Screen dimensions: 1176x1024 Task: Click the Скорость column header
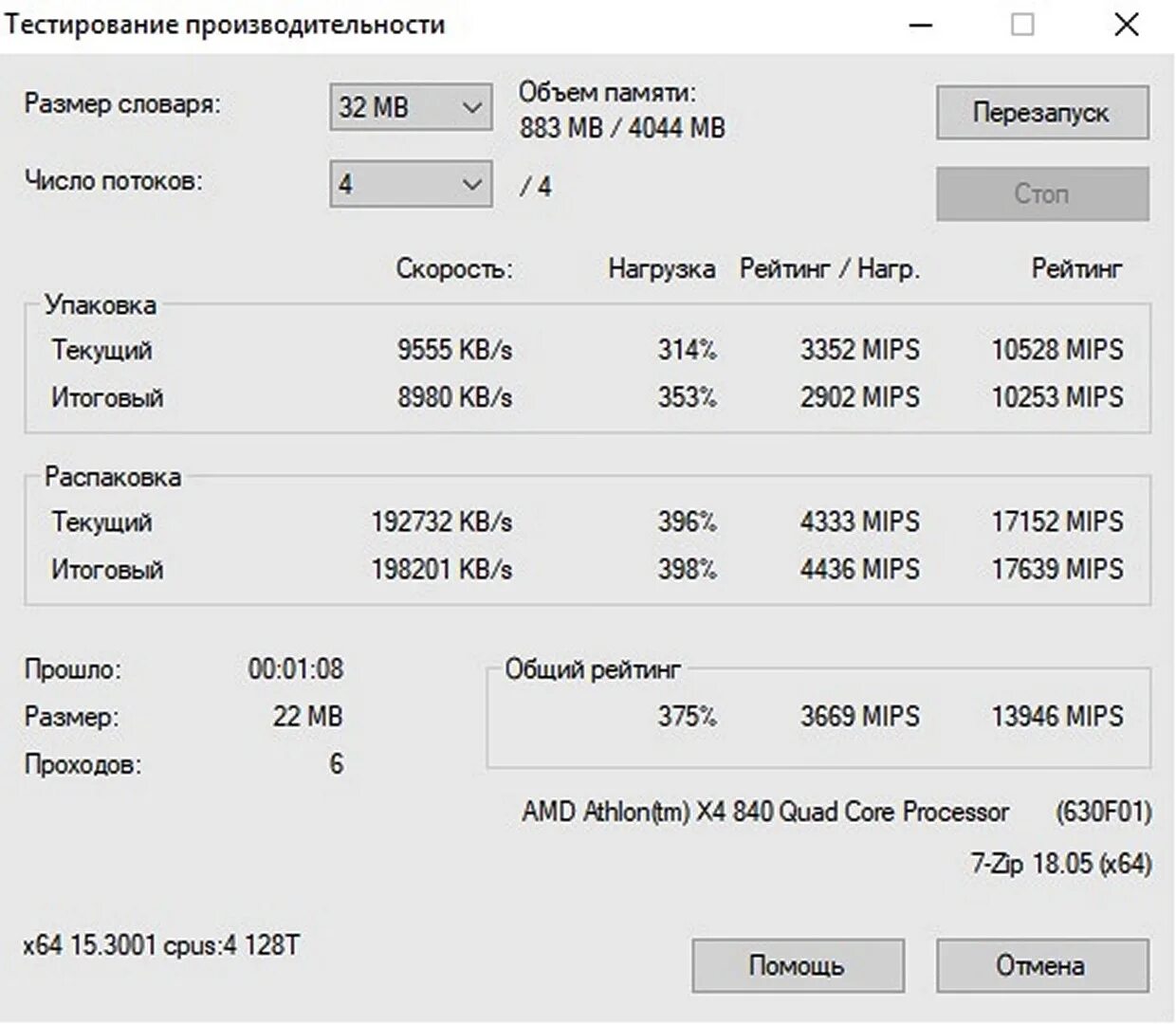[454, 269]
